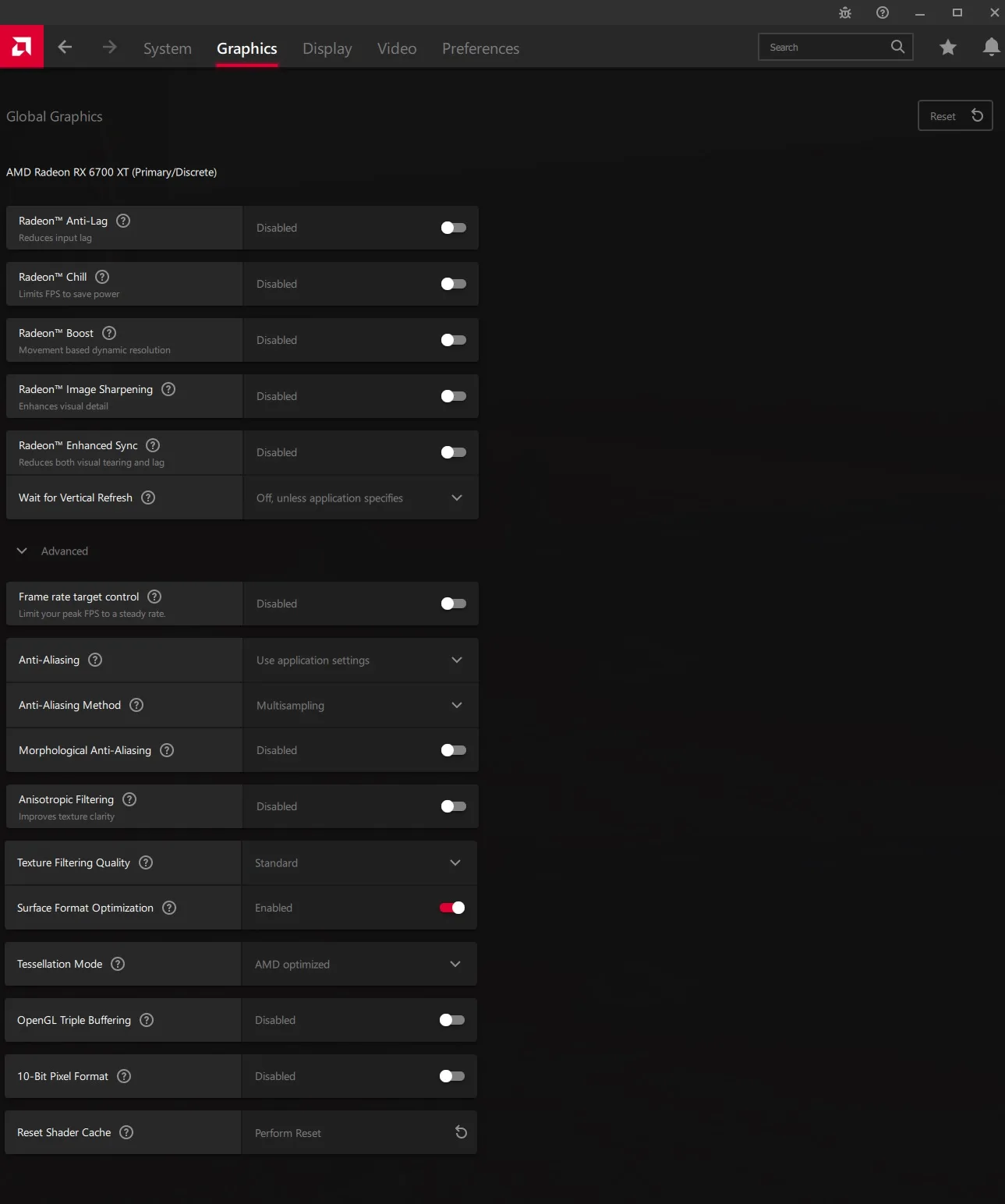The image size is (1005, 1204).
Task: Show help tooltip for Radeon Anti-Lag
Action: 123,221
